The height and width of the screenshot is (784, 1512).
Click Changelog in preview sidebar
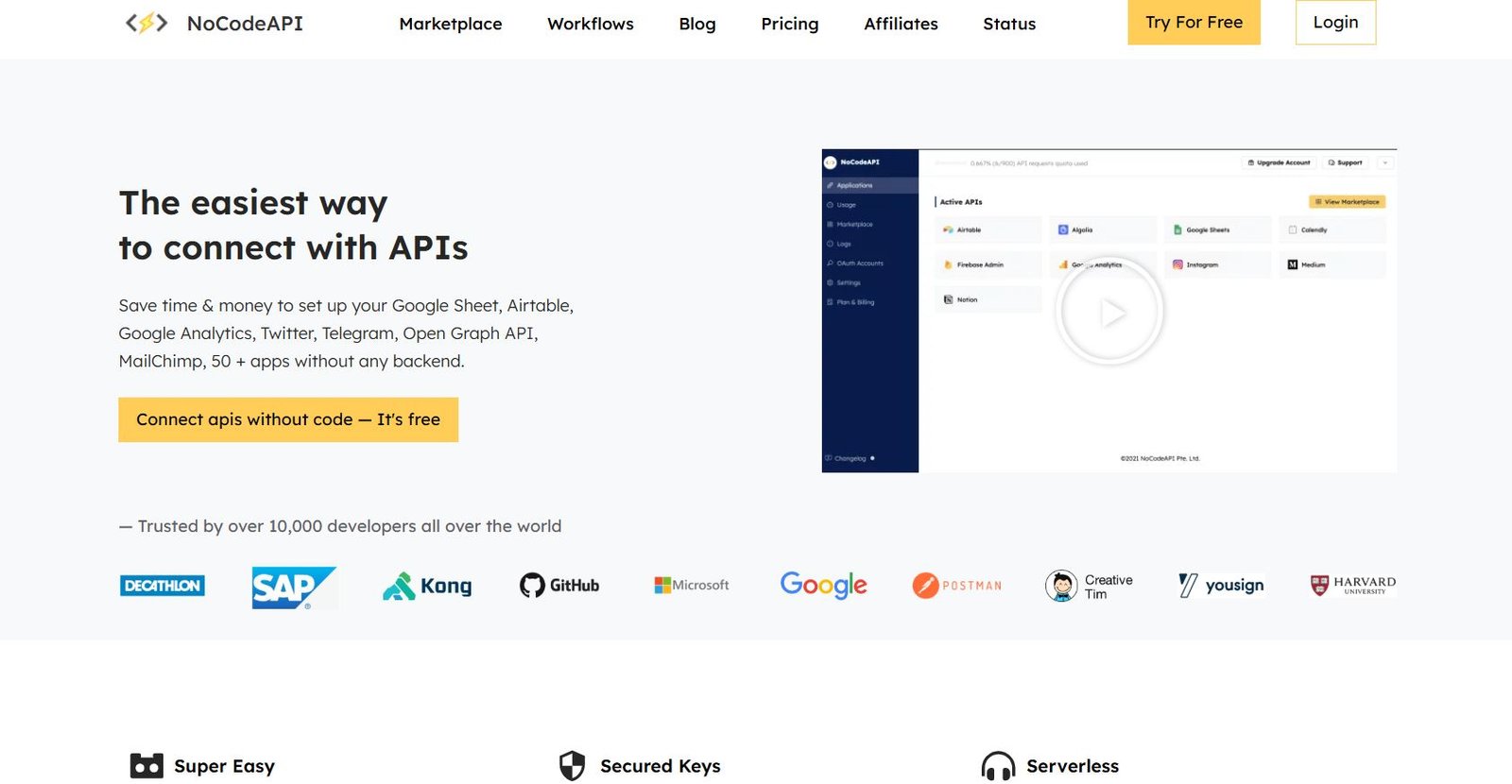[850, 458]
